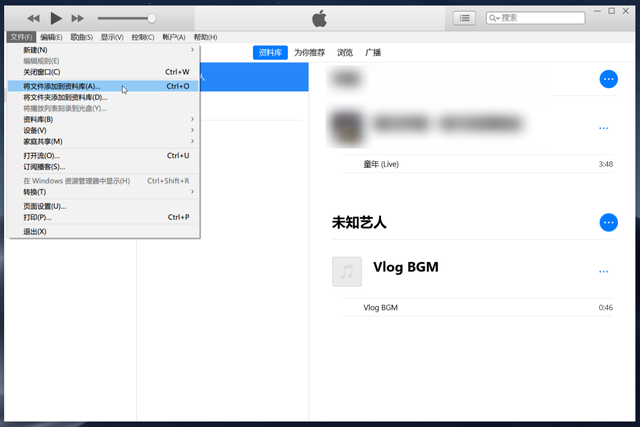Open the list view button
This screenshot has width=640, height=427.
[x=464, y=18]
